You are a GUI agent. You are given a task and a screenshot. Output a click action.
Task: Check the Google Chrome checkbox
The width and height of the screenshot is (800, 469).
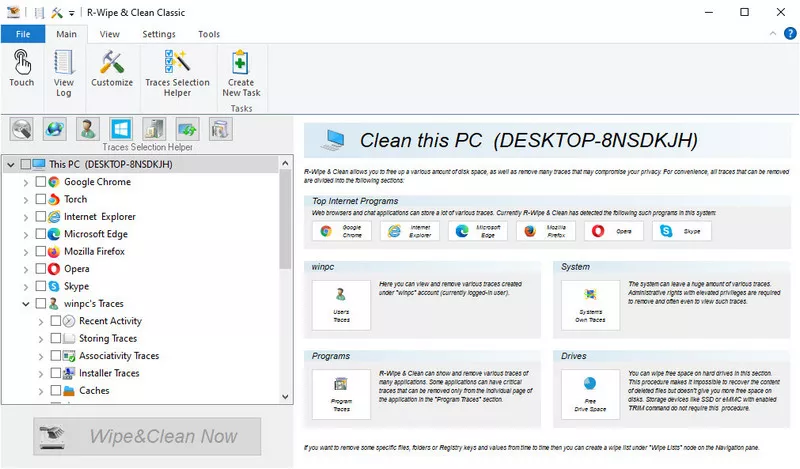41,182
